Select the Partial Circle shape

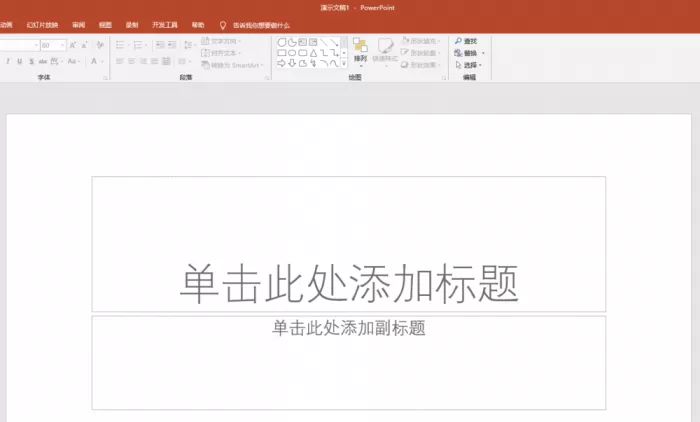pyautogui.click(x=292, y=42)
